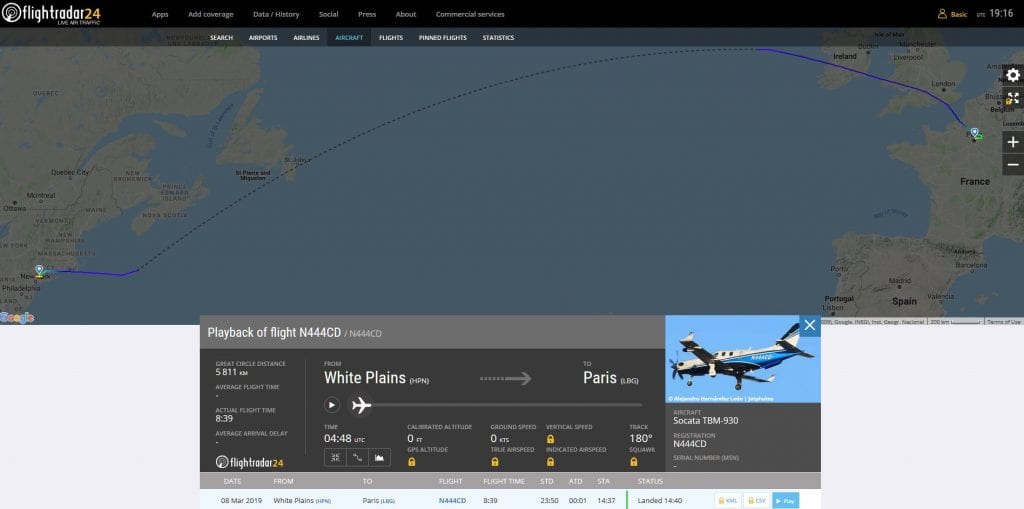Open Commercial services menu
Image resolution: width=1024 pixels, height=509 pixels.
pos(470,14)
